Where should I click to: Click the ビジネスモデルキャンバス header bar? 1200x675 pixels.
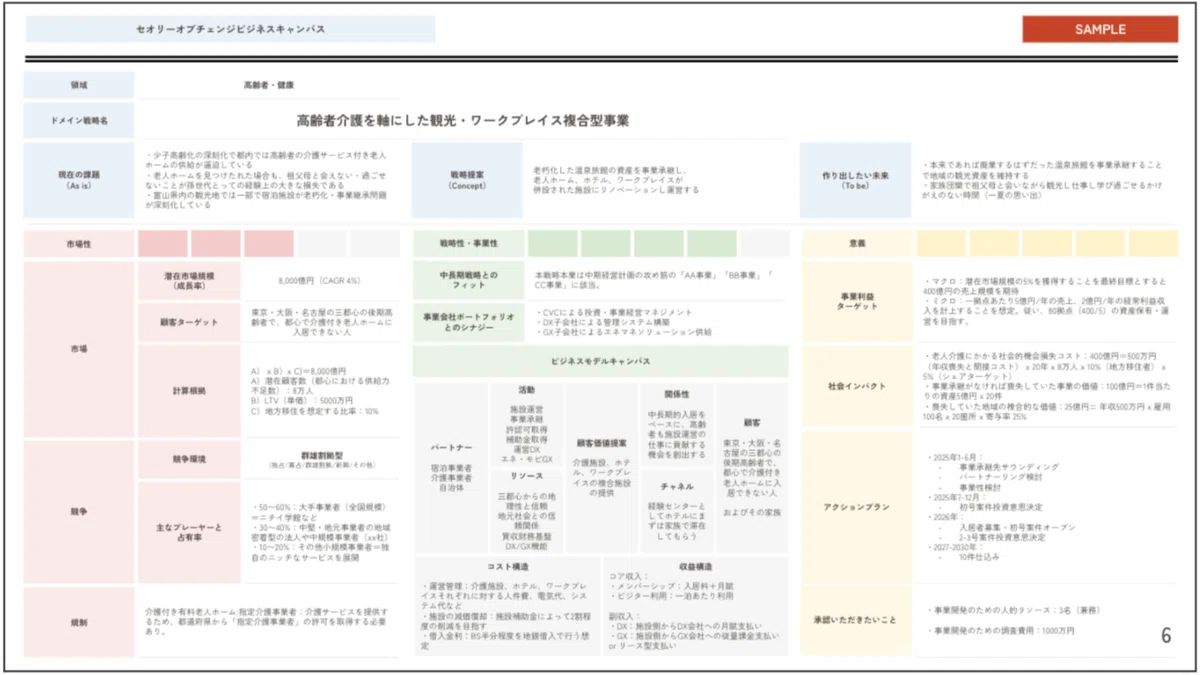[x=601, y=361]
